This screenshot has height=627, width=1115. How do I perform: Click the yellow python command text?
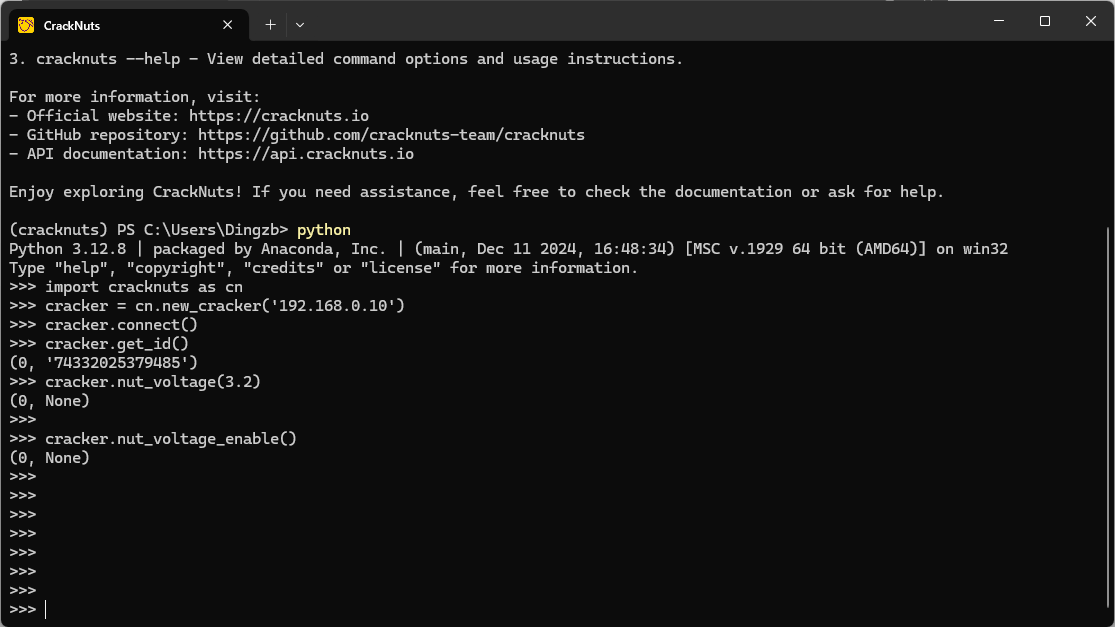click(324, 230)
